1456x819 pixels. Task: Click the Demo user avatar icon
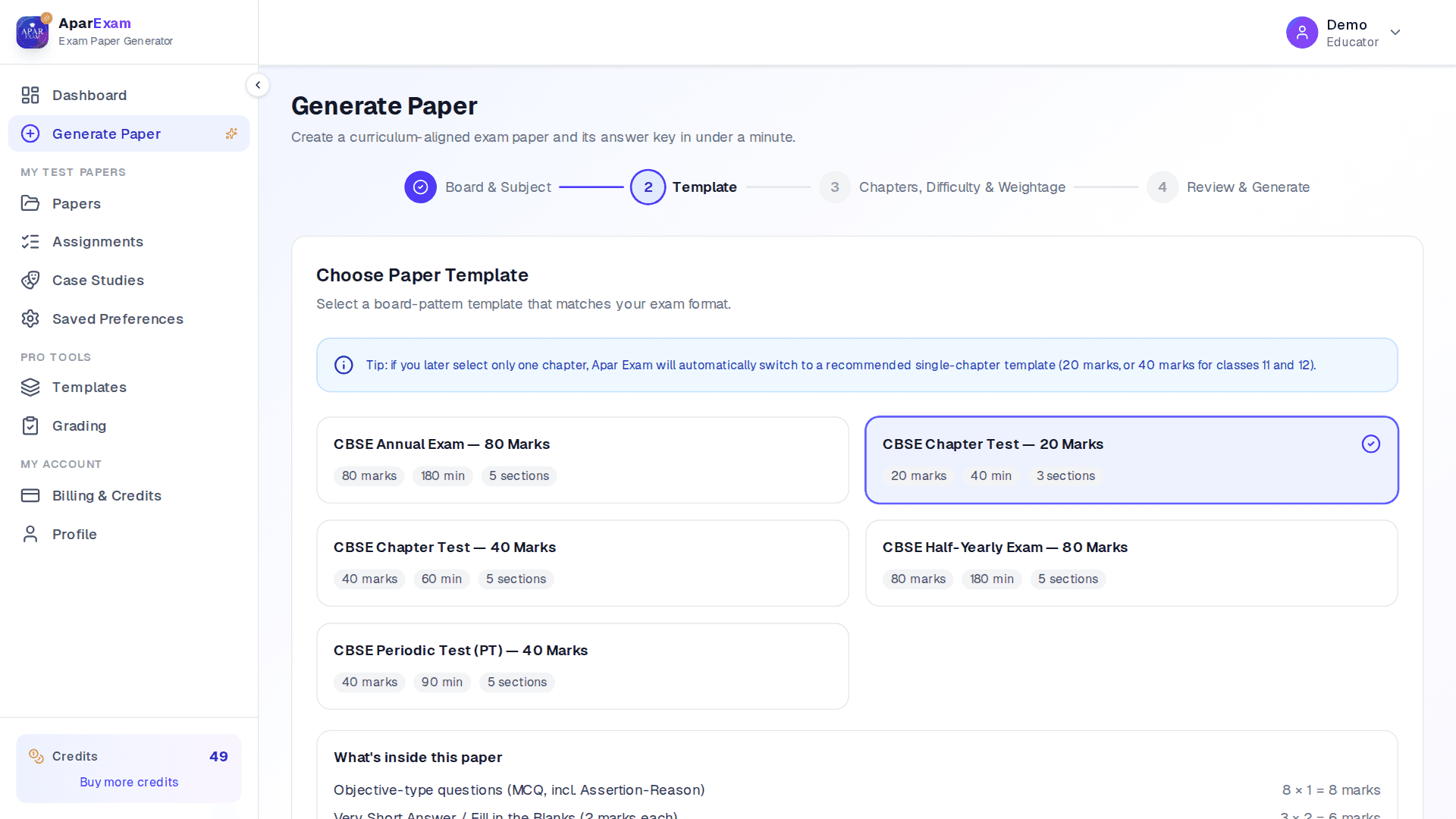pyautogui.click(x=1302, y=33)
